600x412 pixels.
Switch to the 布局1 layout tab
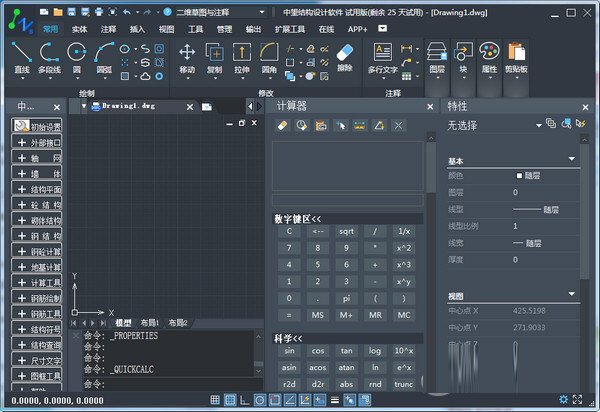tap(148, 323)
